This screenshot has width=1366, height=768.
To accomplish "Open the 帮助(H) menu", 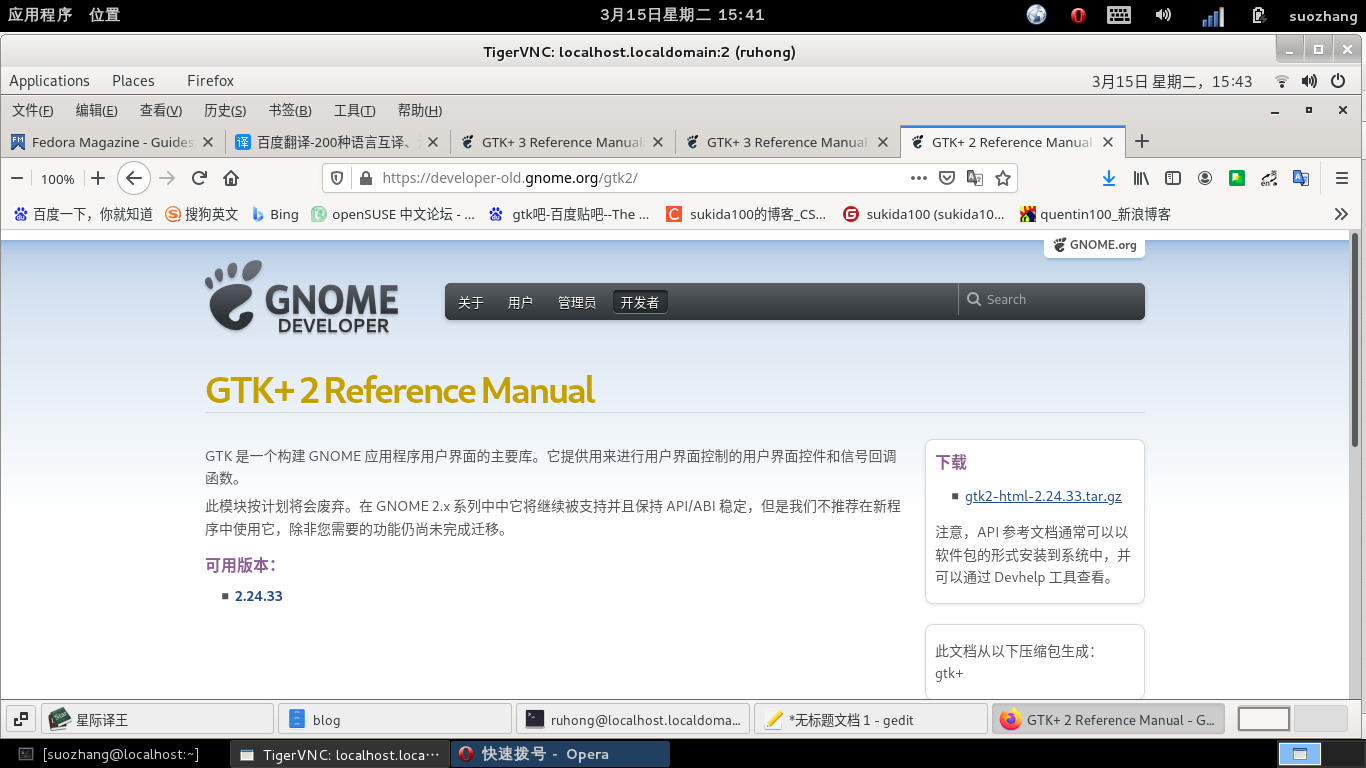I will [420, 110].
